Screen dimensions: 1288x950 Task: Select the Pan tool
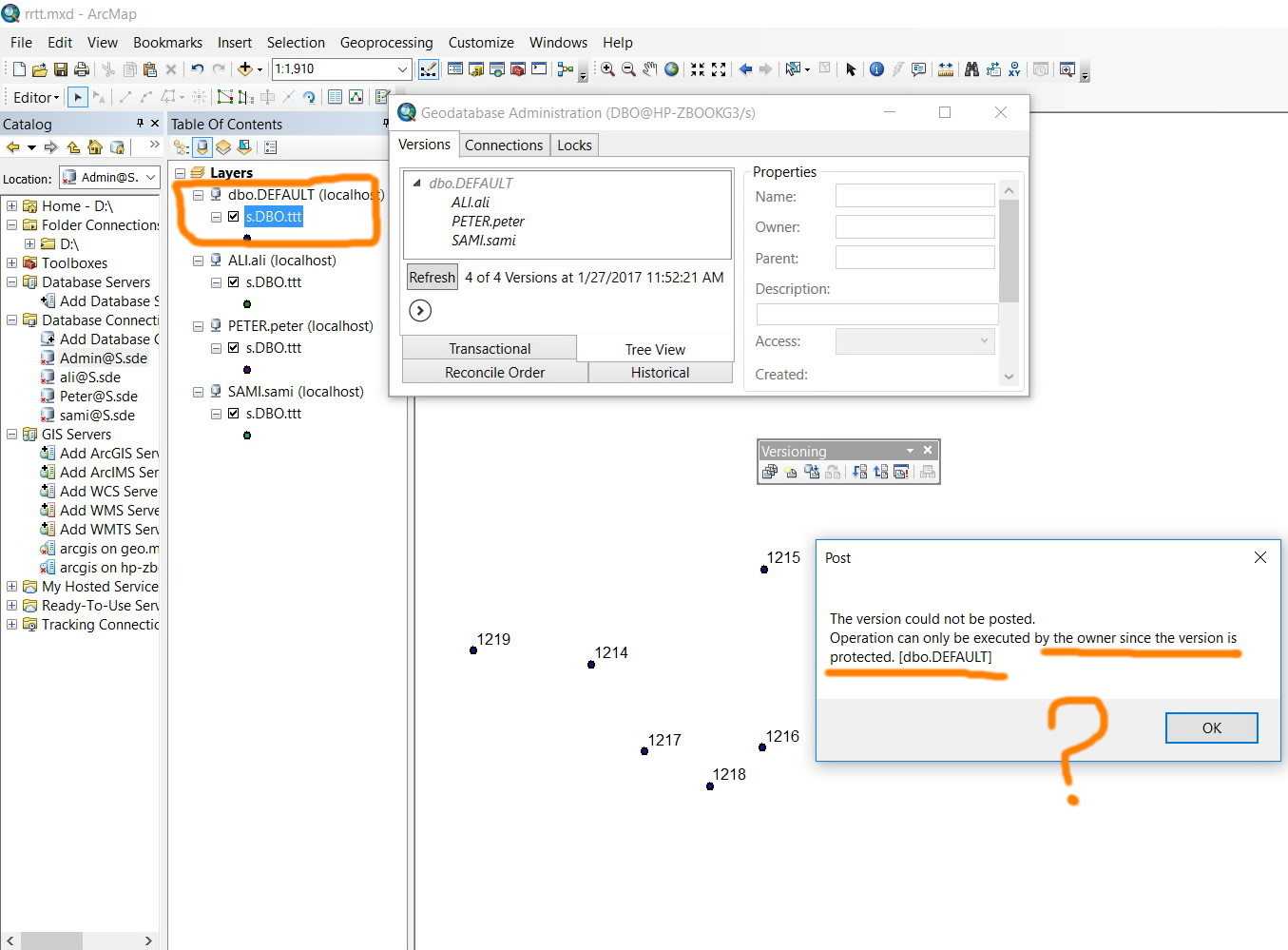coord(650,69)
